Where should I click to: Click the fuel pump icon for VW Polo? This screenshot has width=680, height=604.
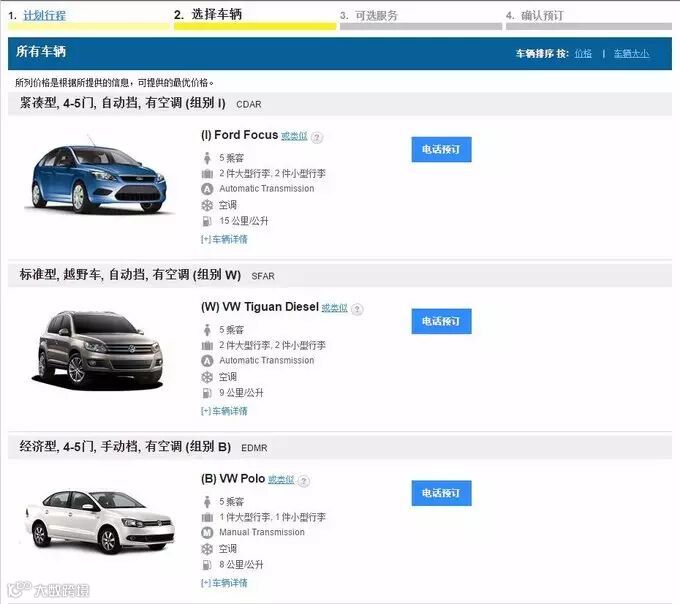207,565
